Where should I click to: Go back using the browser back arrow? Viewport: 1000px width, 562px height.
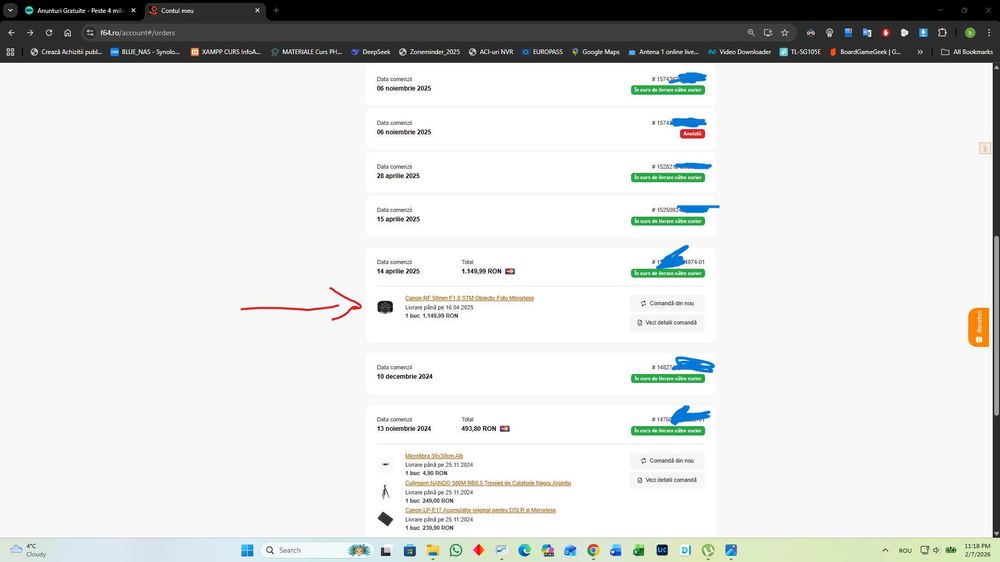[11, 33]
